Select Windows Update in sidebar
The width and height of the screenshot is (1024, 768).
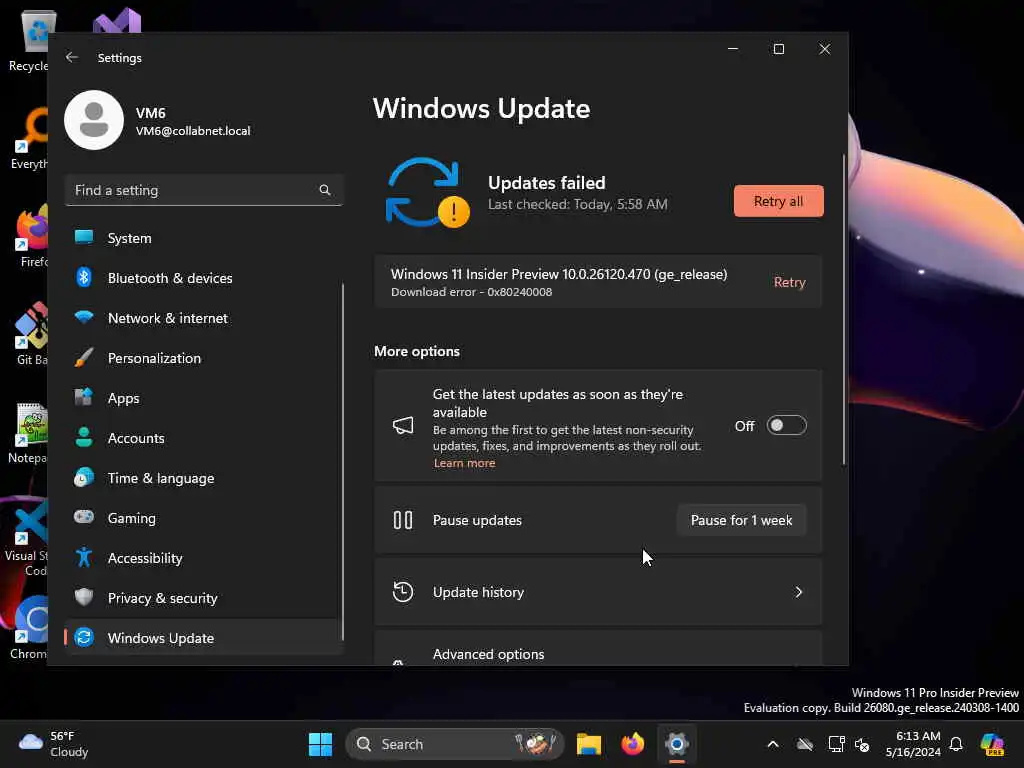coord(204,638)
